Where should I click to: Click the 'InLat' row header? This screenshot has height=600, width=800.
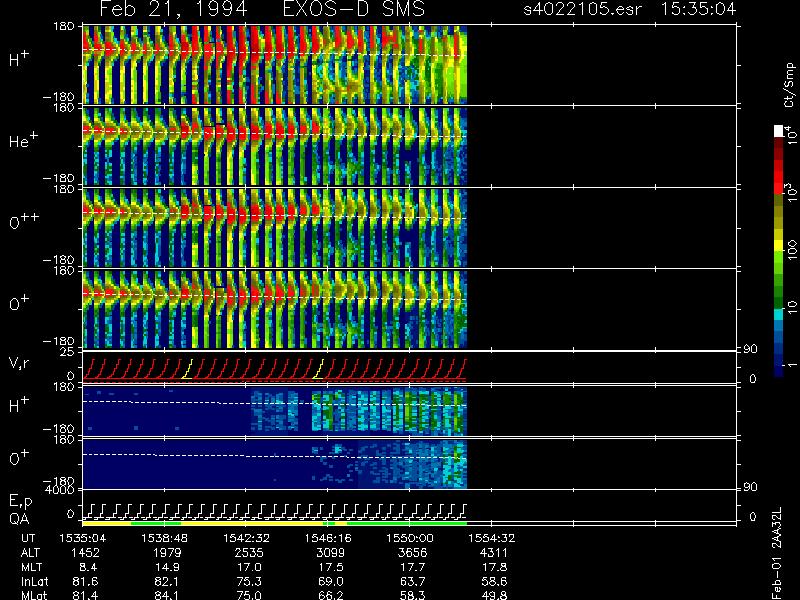pos(34,581)
